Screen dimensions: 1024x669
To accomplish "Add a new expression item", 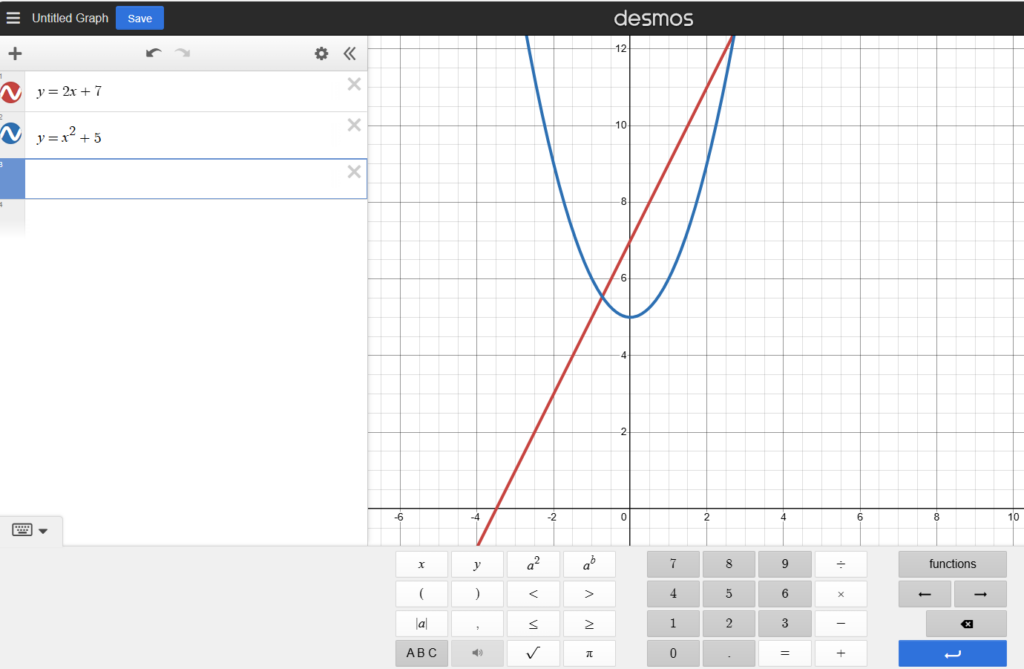I will click(15, 54).
